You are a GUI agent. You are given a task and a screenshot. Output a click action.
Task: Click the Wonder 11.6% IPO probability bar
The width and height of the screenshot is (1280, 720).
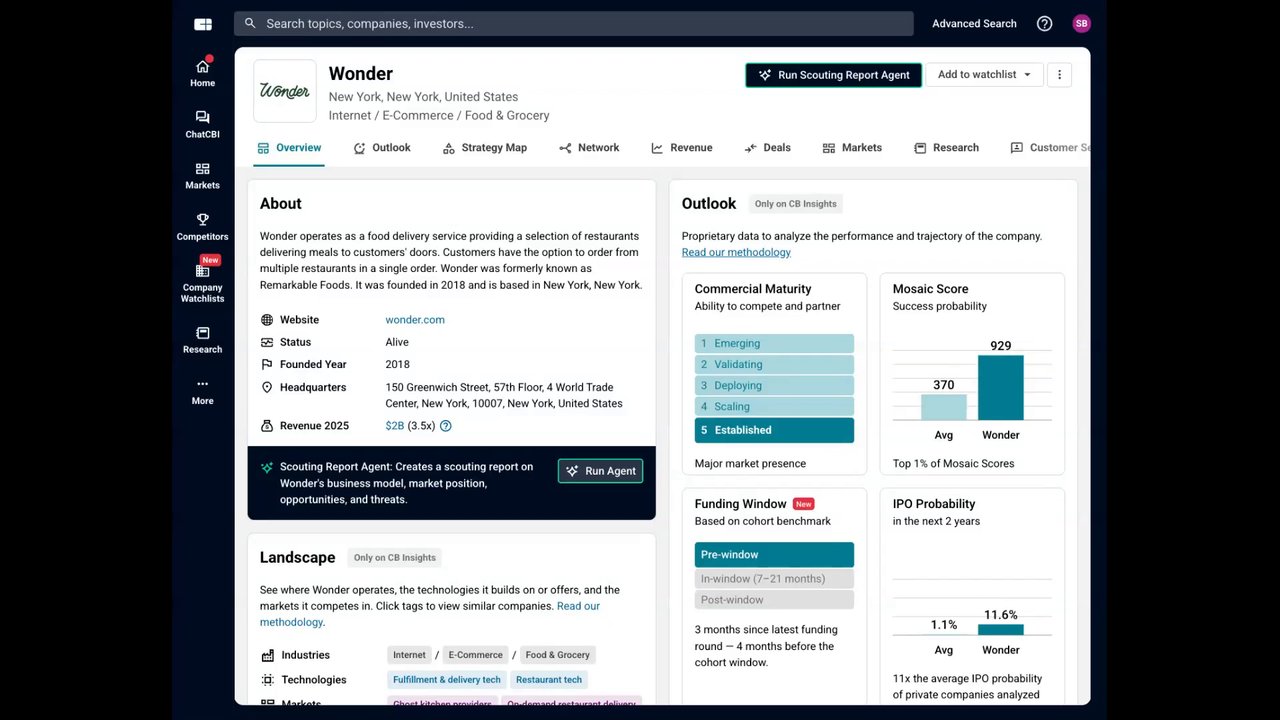pos(1001,630)
